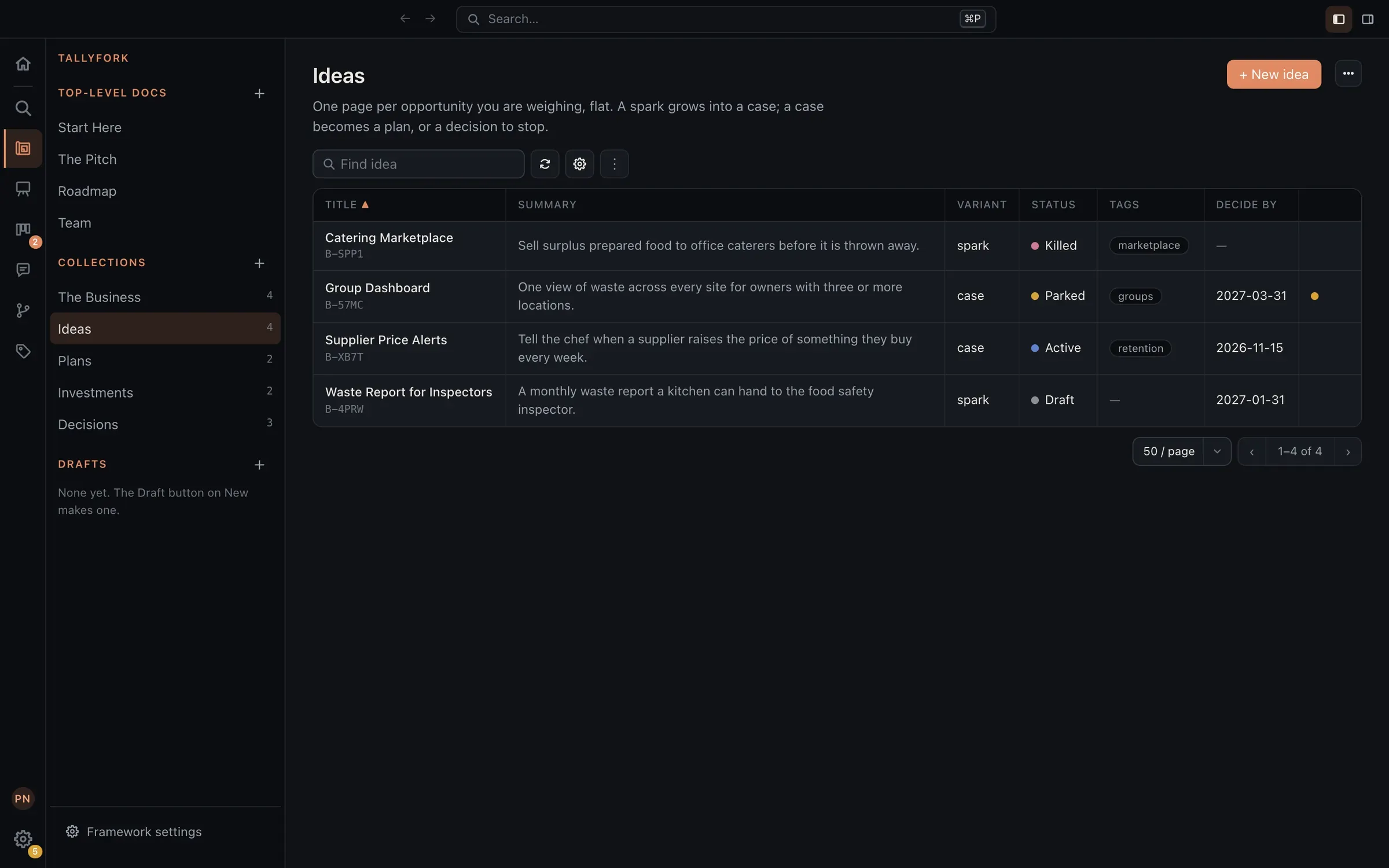This screenshot has width=1389, height=868.
Task: Create a new idea
Action: click(1273, 74)
